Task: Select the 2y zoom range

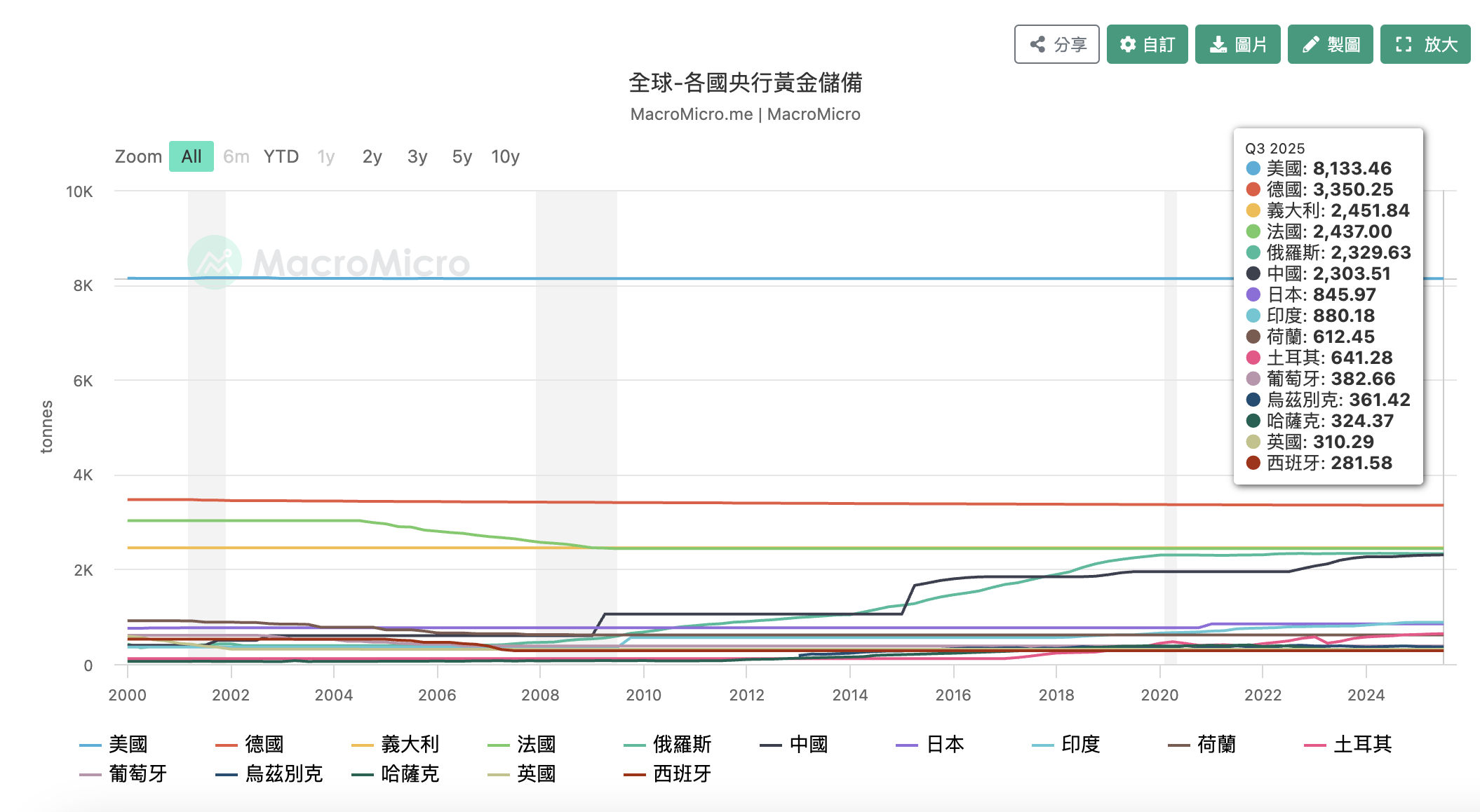Action: (x=372, y=156)
